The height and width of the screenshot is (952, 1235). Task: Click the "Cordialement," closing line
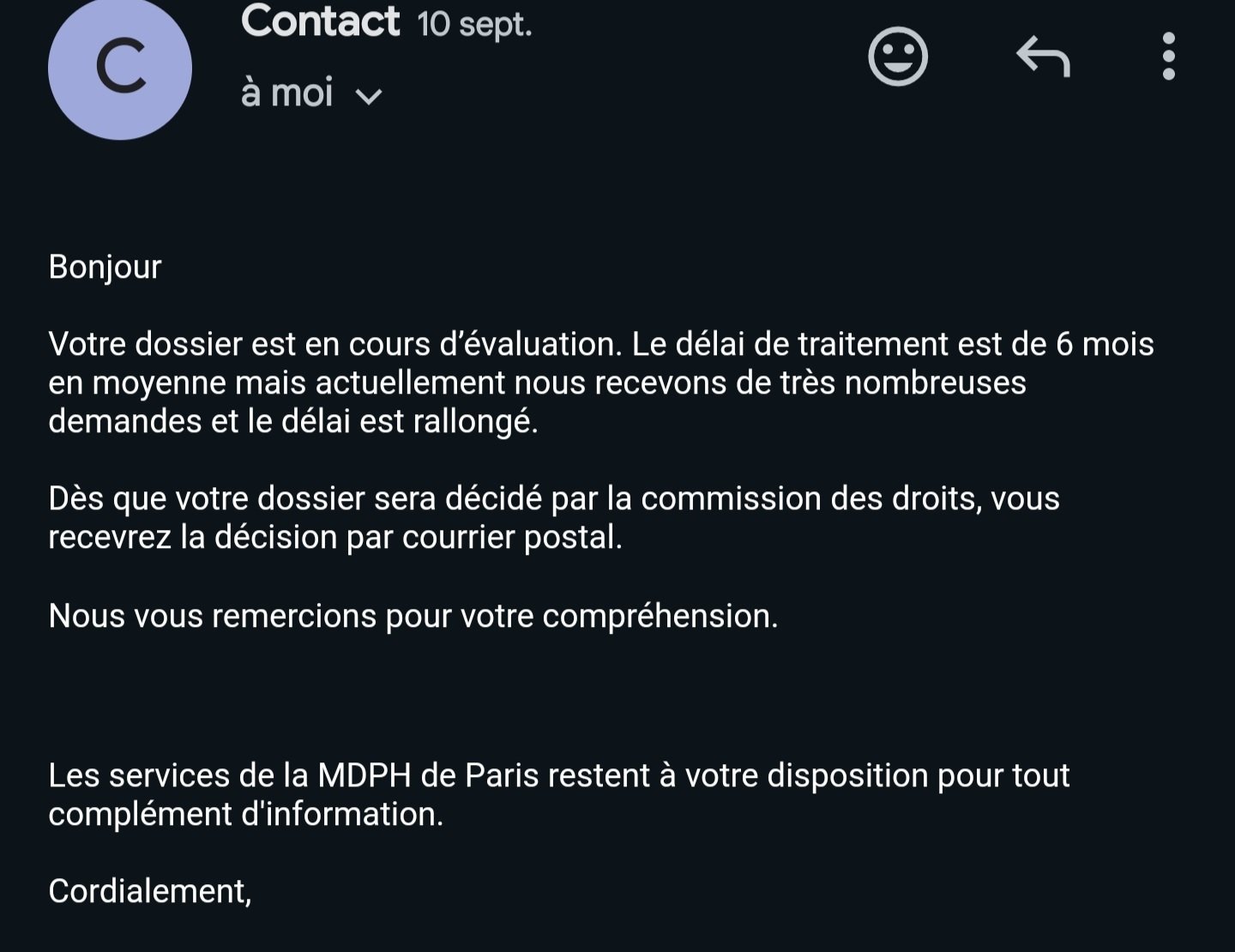tap(150, 891)
